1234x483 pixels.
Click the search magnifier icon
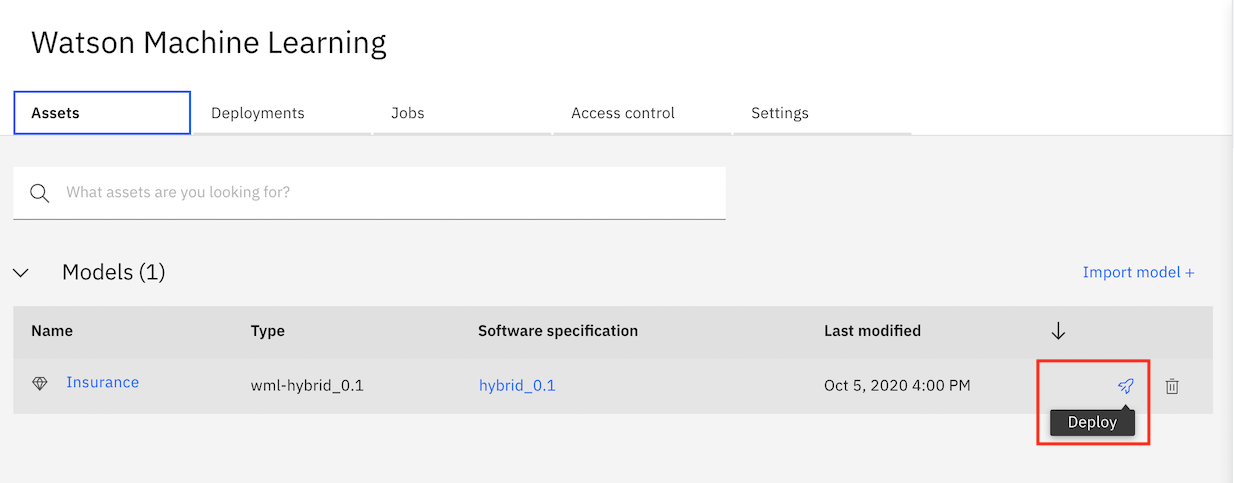[40, 193]
